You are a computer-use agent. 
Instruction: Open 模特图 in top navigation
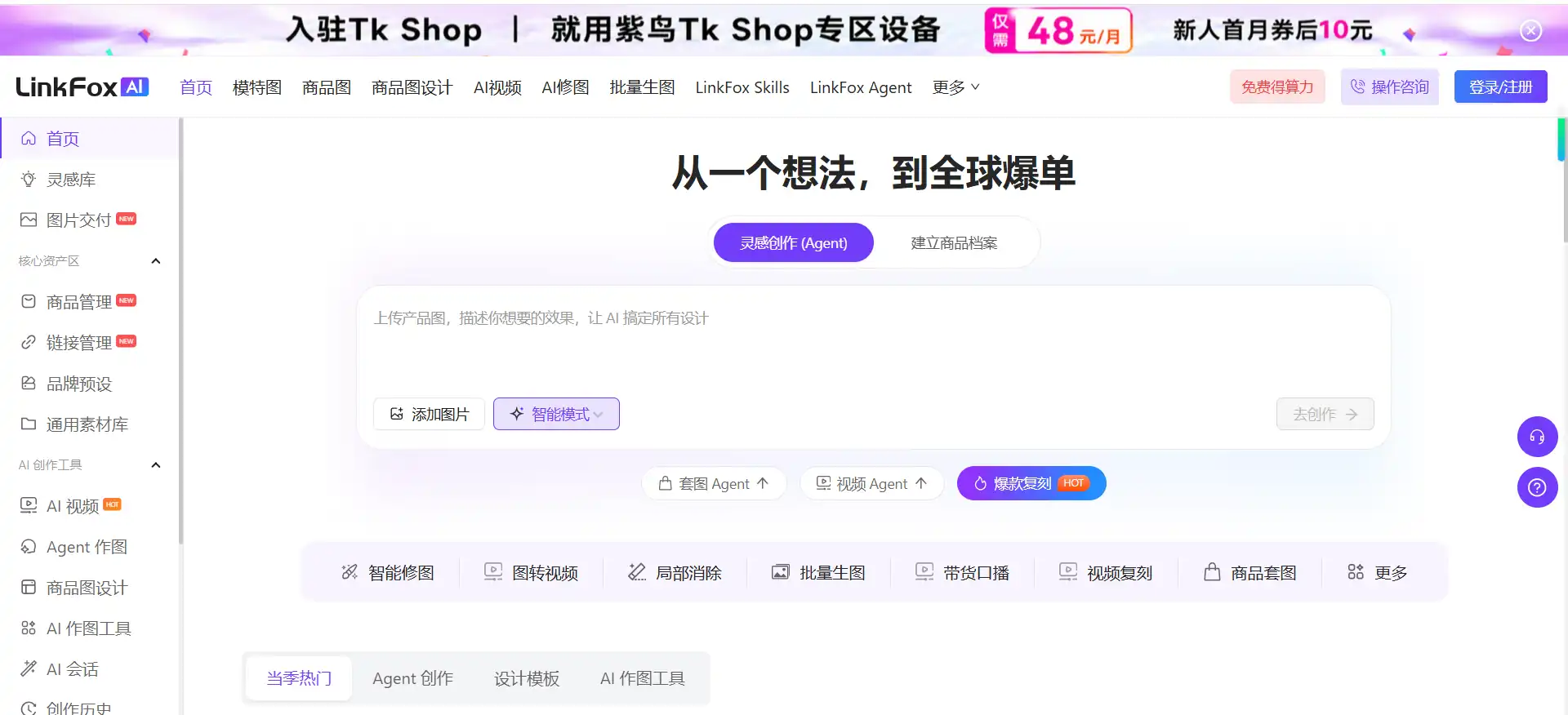[x=257, y=87]
